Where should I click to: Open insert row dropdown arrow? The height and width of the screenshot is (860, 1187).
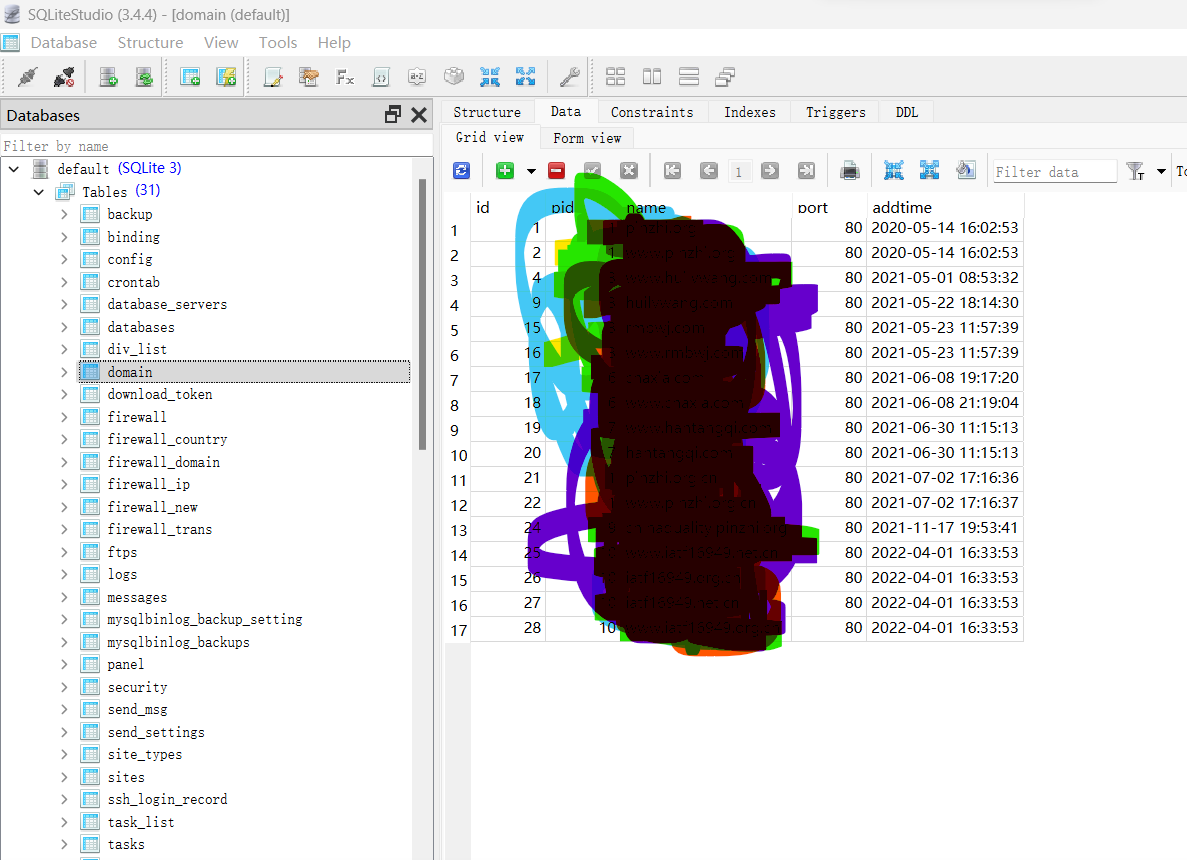click(531, 172)
